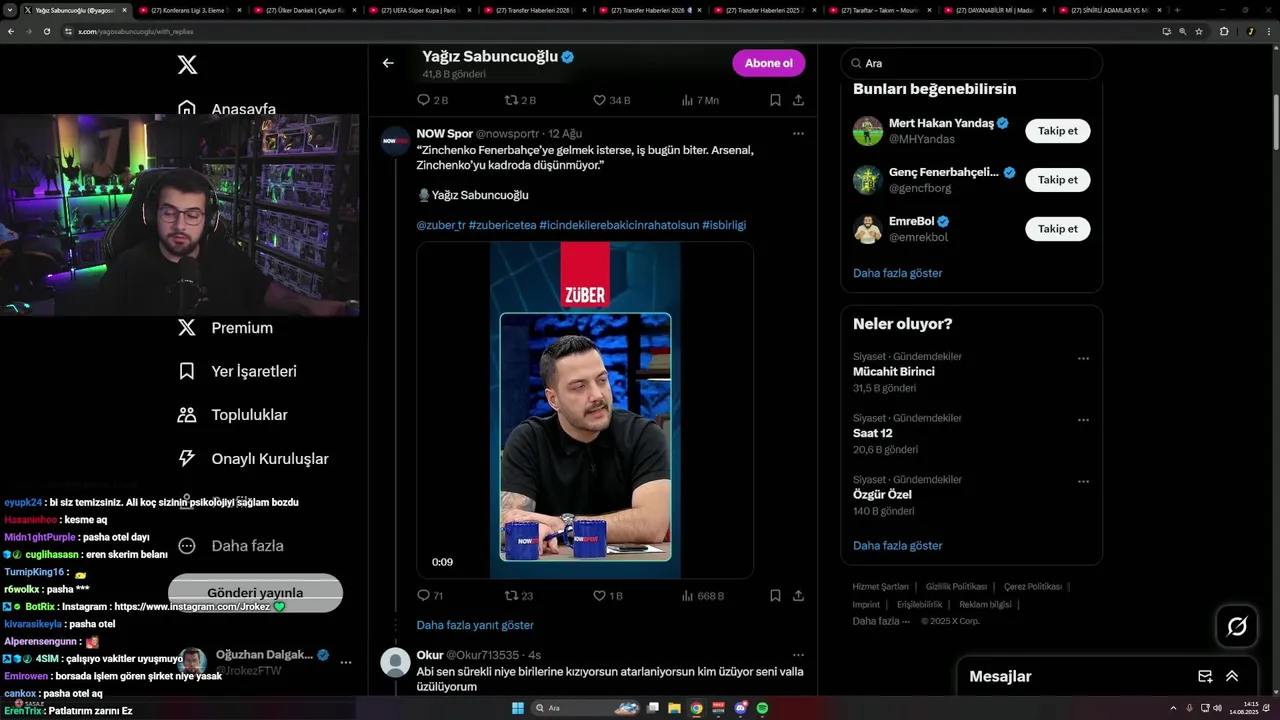The width and height of the screenshot is (1280, 720).
Task: Open options for the Mücahit Birinci trend
Action: [x=1083, y=358]
